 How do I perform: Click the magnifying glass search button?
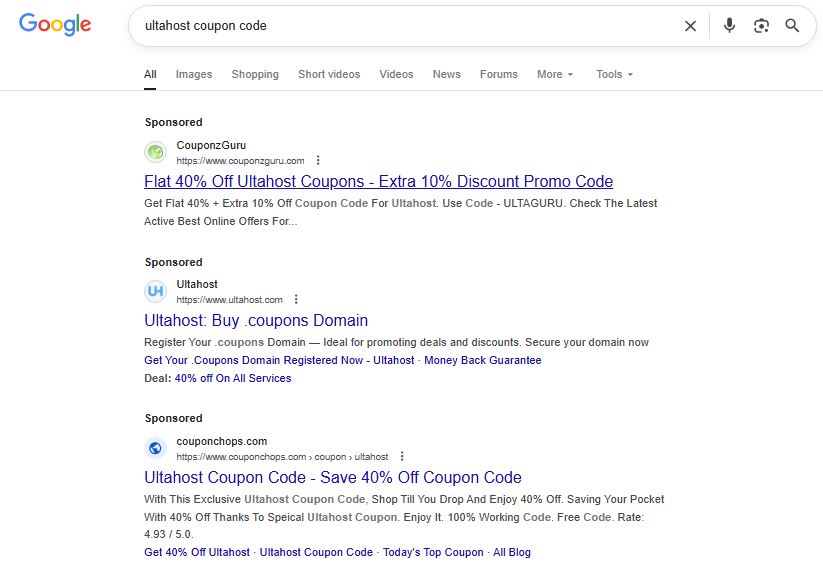(x=792, y=26)
